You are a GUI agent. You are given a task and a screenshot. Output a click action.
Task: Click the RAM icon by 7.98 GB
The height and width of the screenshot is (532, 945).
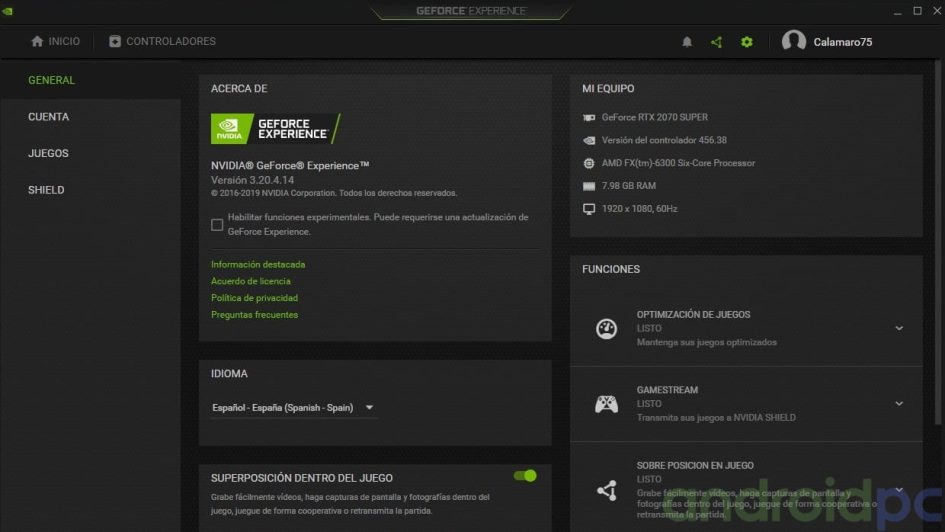(x=589, y=186)
